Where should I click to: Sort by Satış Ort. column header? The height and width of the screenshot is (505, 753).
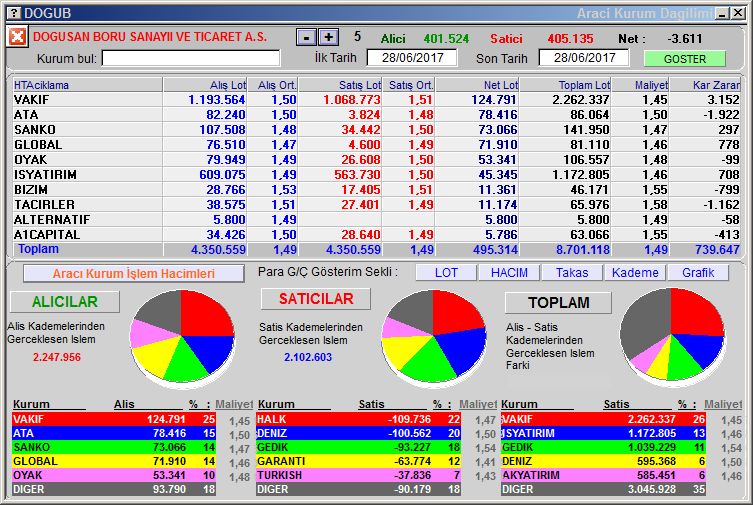[x=409, y=85]
